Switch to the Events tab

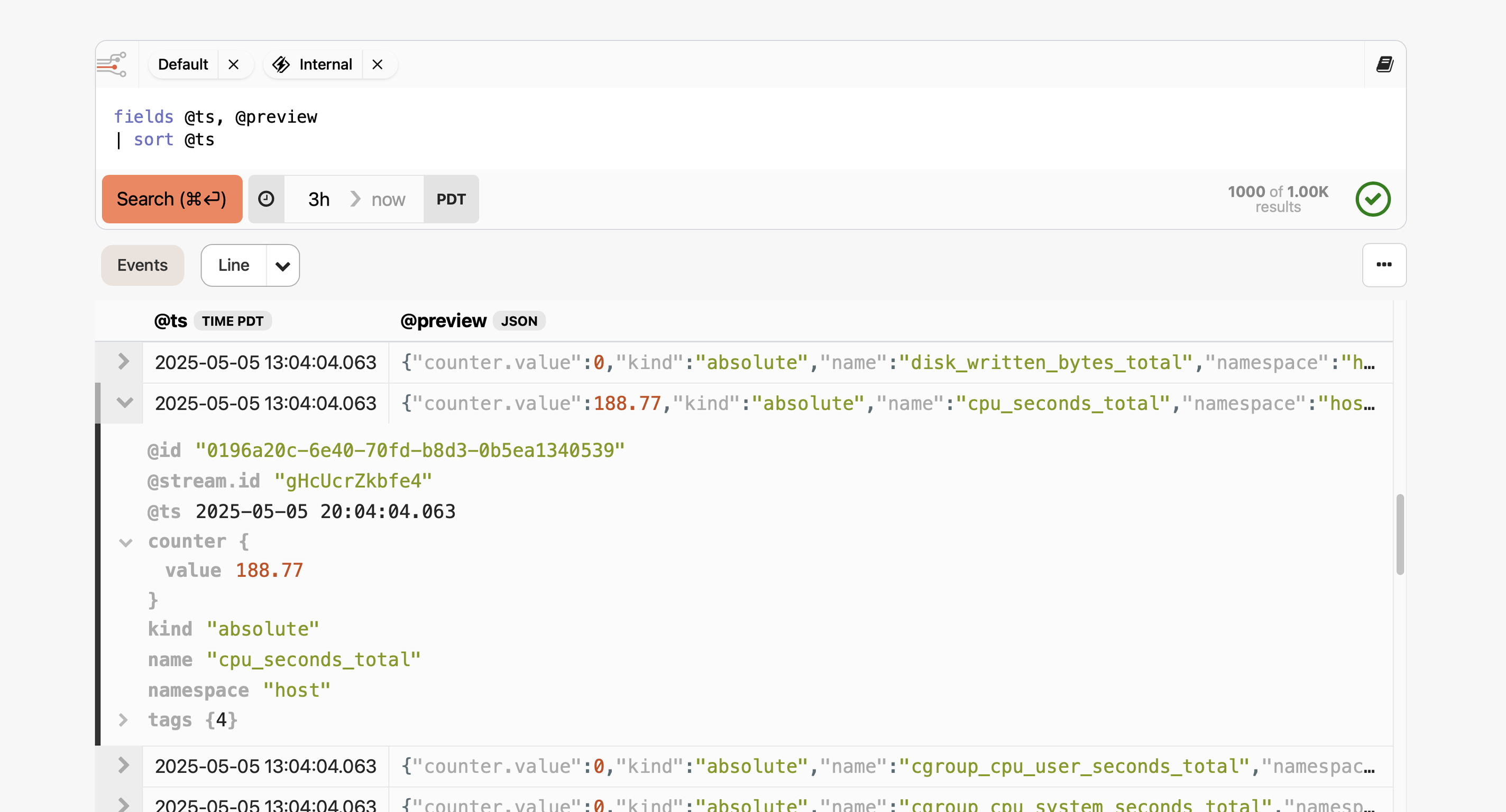coord(142,265)
